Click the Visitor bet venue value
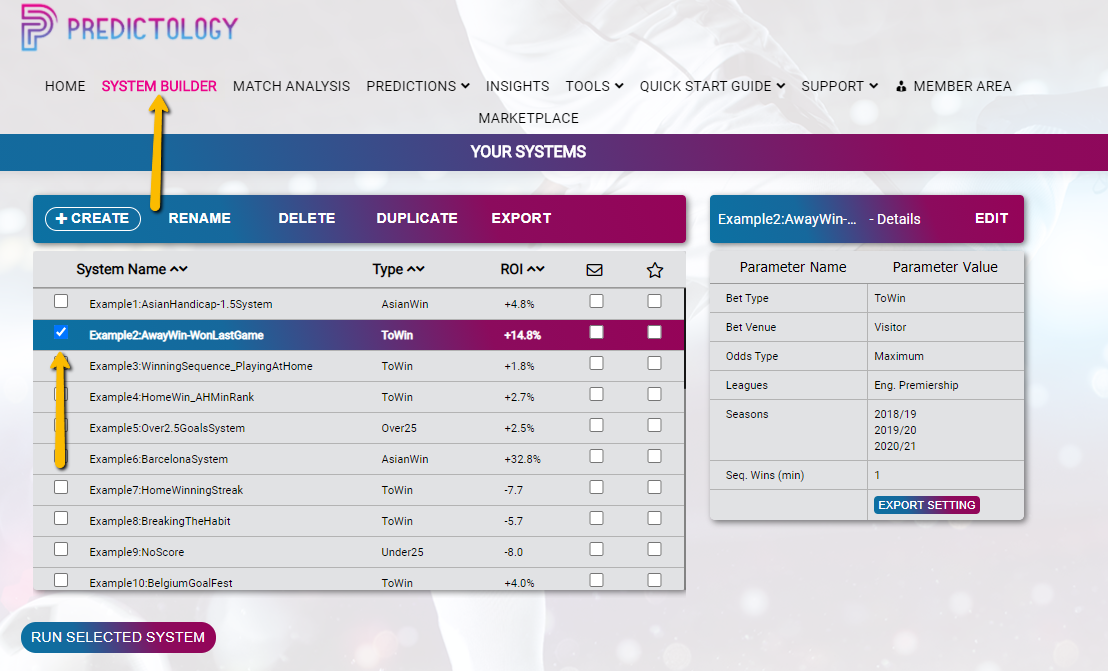 pos(890,327)
